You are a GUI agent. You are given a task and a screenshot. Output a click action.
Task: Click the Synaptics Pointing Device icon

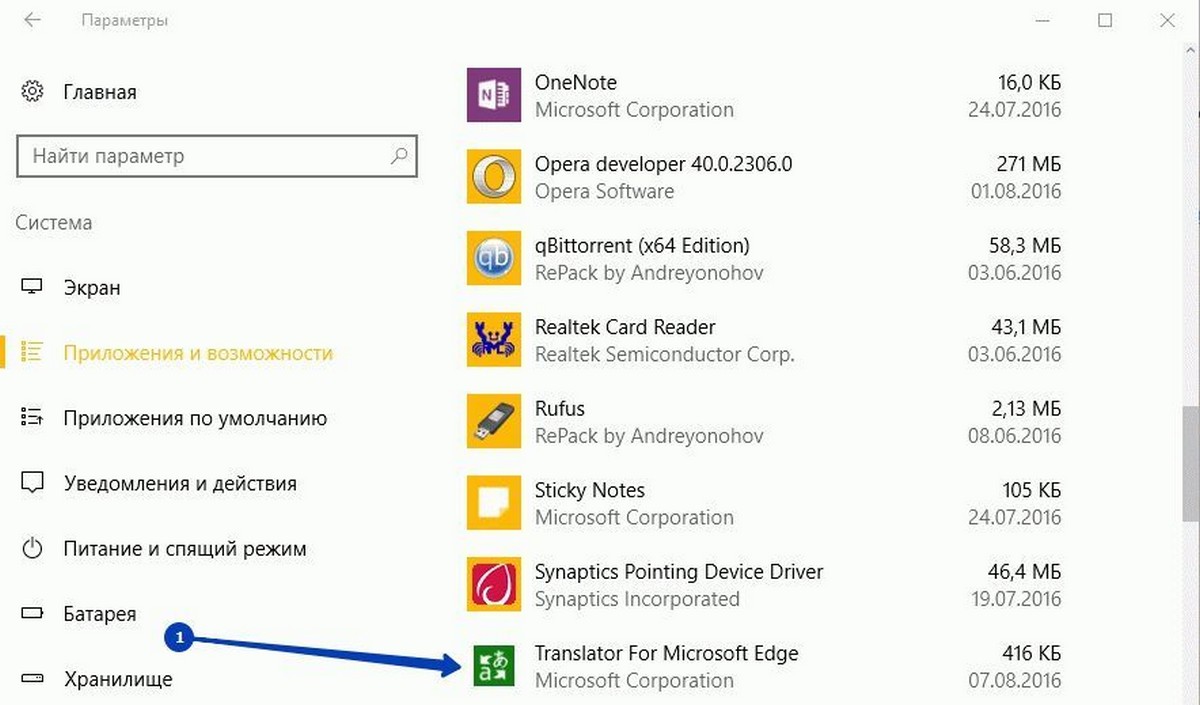pos(495,585)
